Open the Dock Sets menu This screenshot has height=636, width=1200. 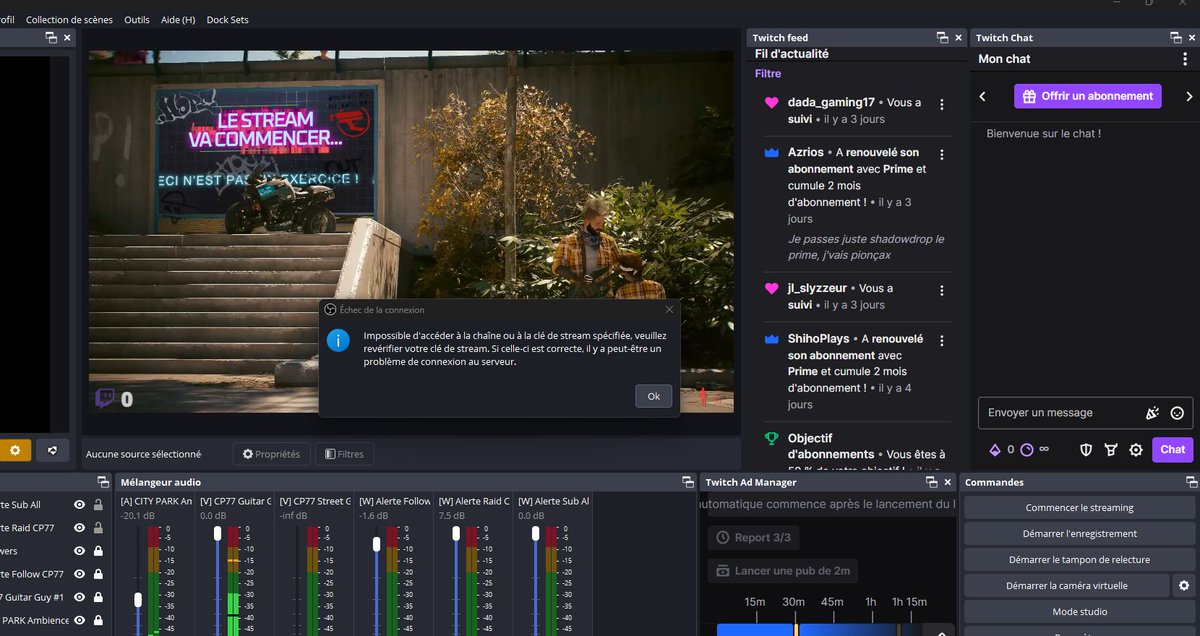click(228, 20)
